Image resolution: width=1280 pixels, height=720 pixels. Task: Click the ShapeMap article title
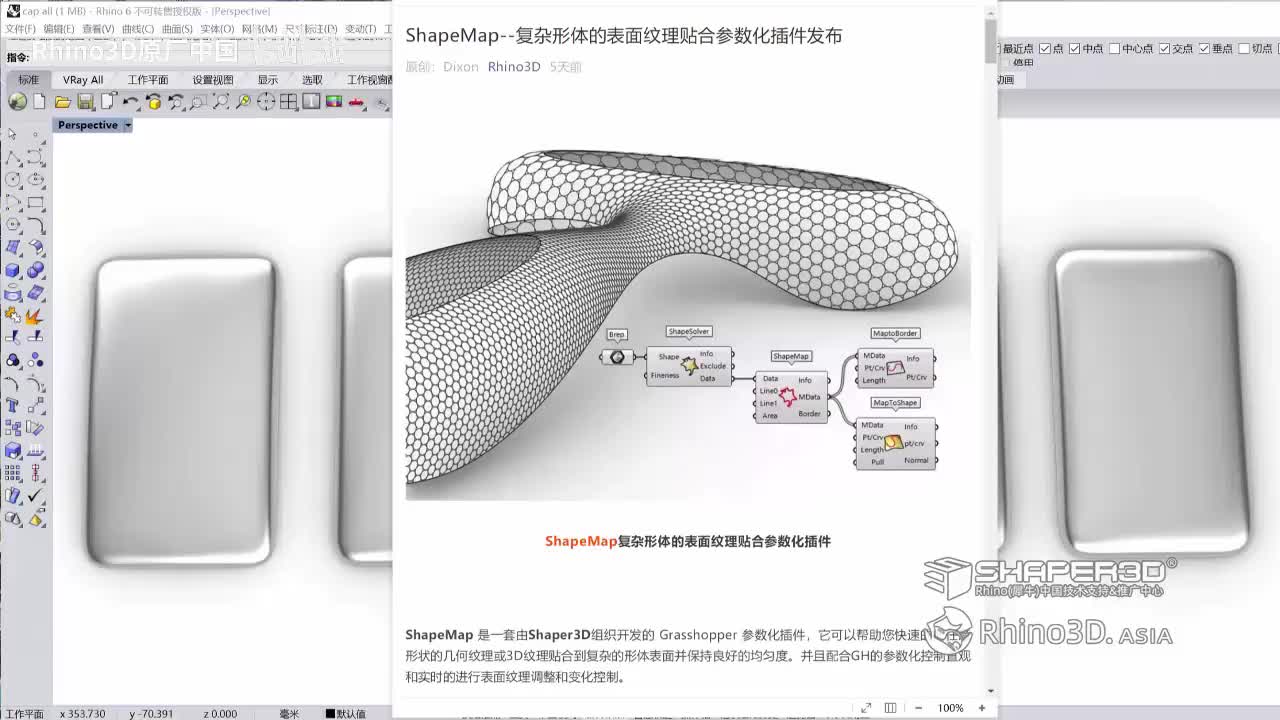tap(624, 36)
